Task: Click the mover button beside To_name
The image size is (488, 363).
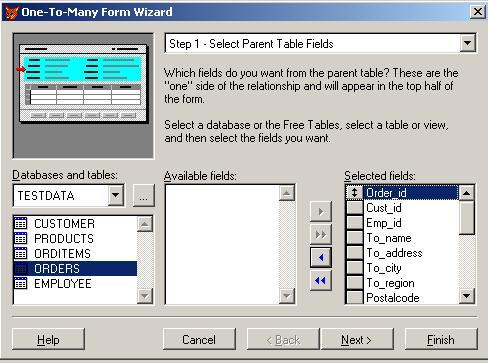Action: (355, 238)
